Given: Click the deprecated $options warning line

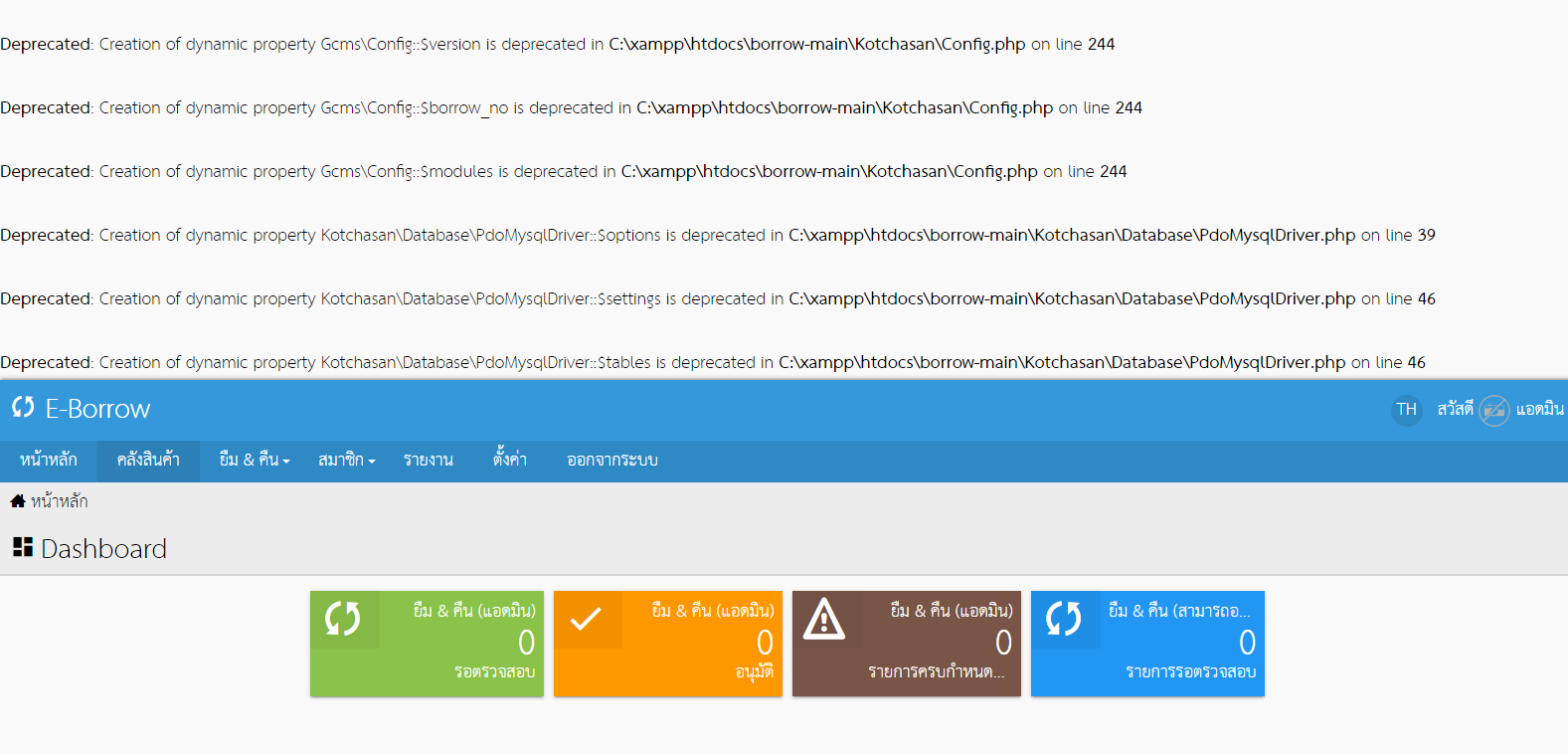Looking at the screenshot, I should pyautogui.click(x=718, y=235).
